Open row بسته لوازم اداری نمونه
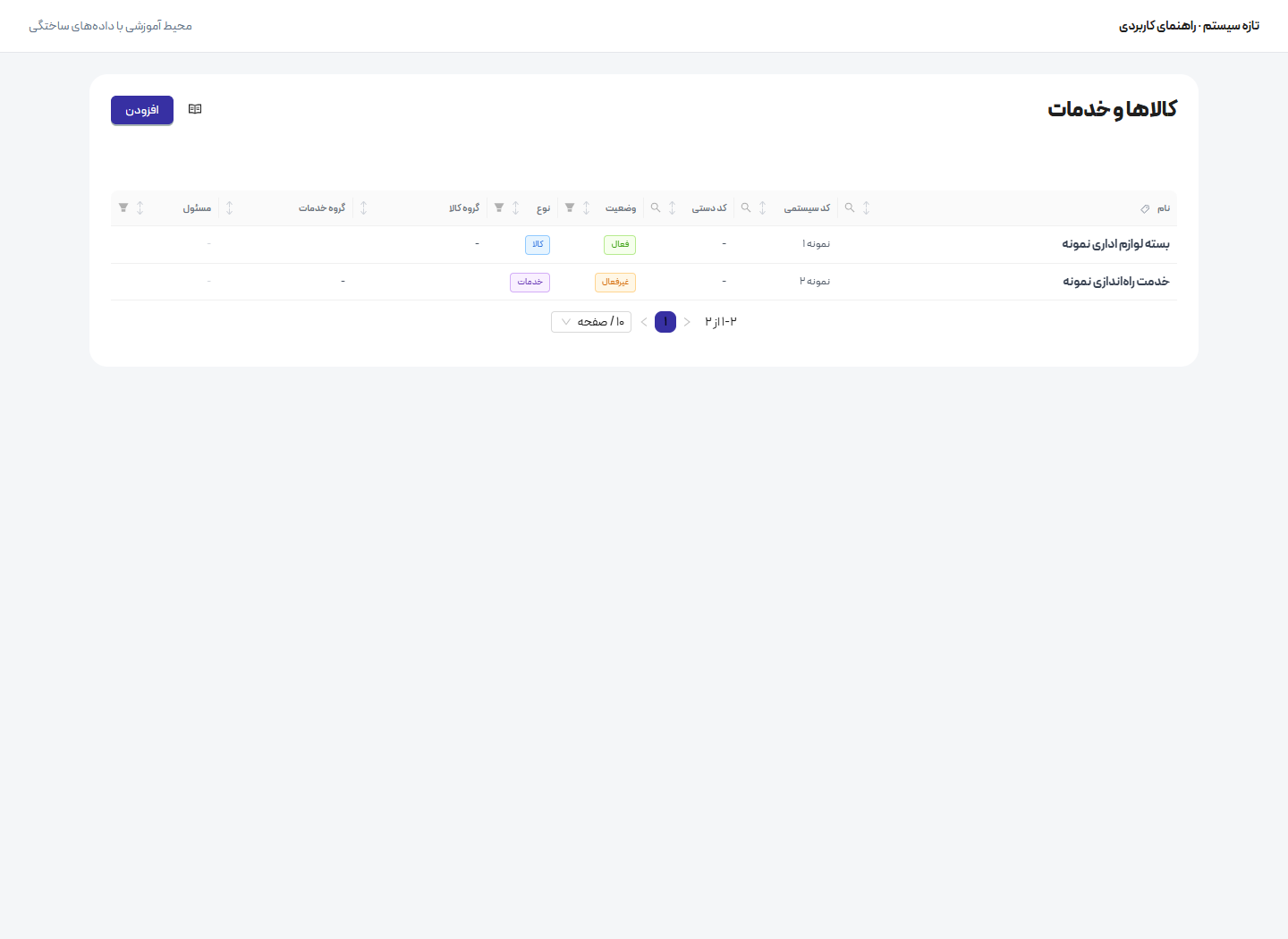Screen dimensions: 1288x939 pyautogui.click(x=644, y=244)
